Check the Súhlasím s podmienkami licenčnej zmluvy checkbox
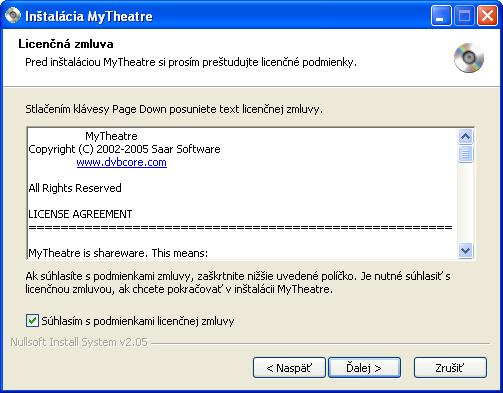 pyautogui.click(x=32, y=321)
